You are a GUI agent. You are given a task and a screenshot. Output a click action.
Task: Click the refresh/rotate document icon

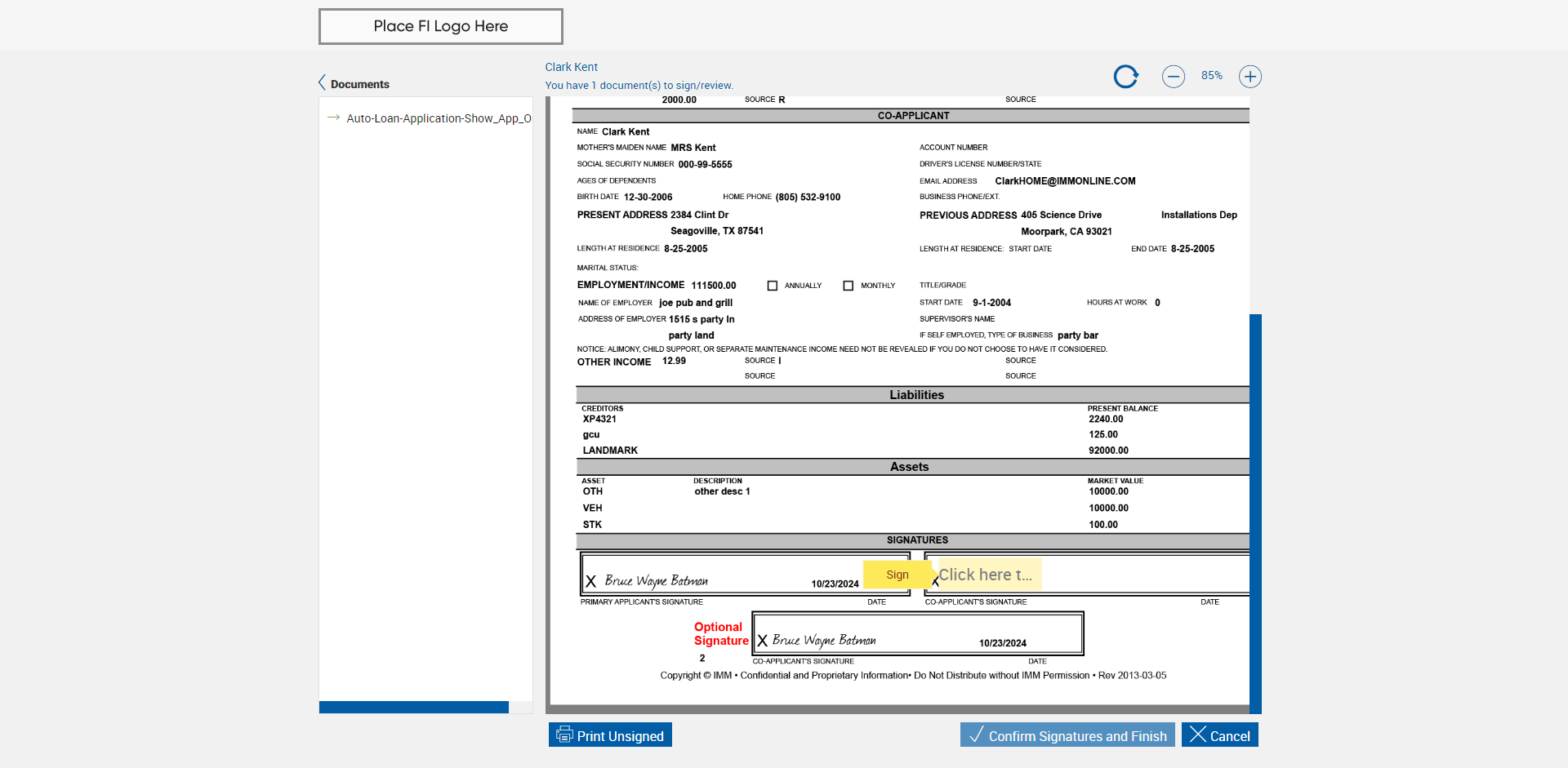point(1126,77)
